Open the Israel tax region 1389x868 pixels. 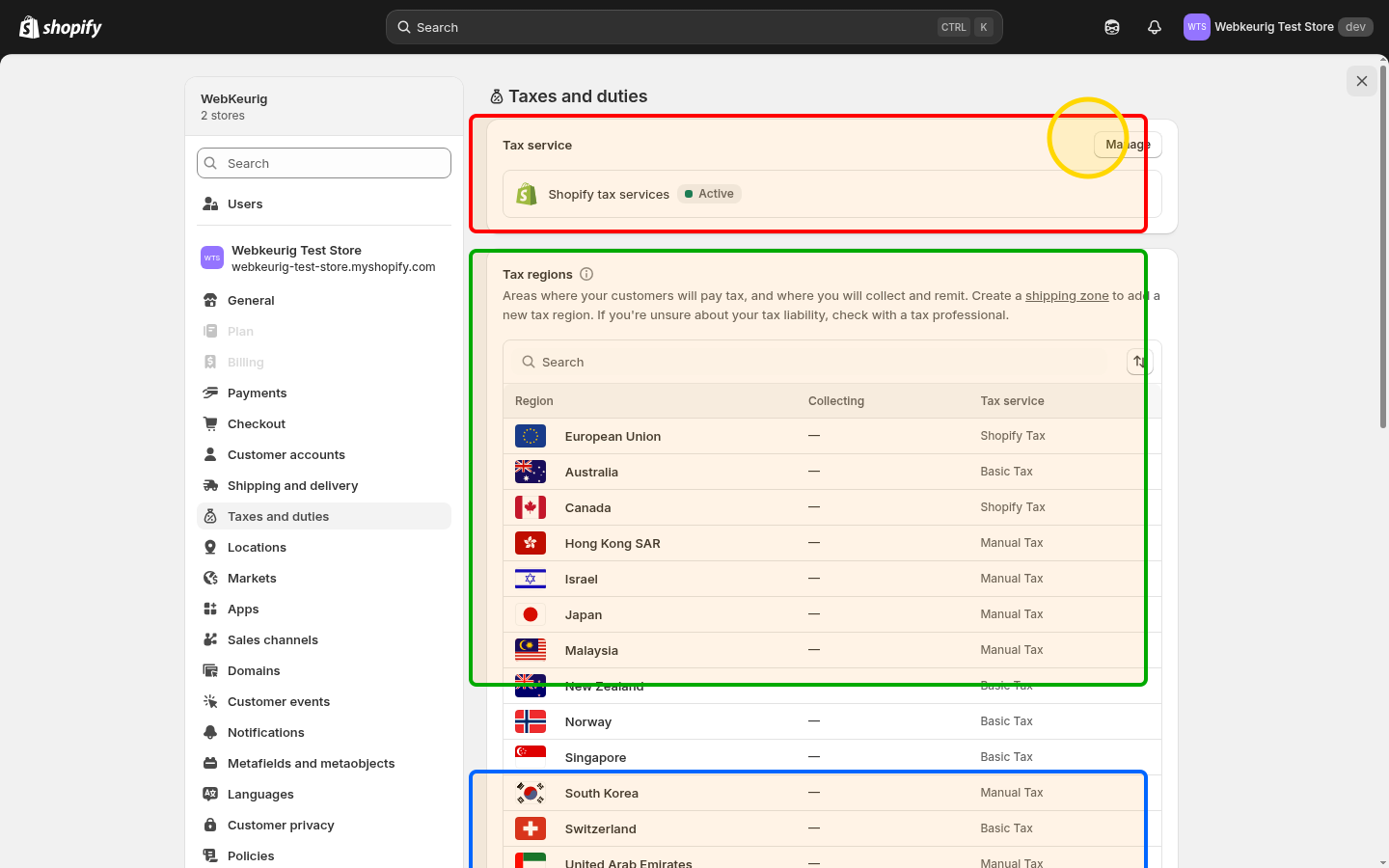[x=832, y=579]
